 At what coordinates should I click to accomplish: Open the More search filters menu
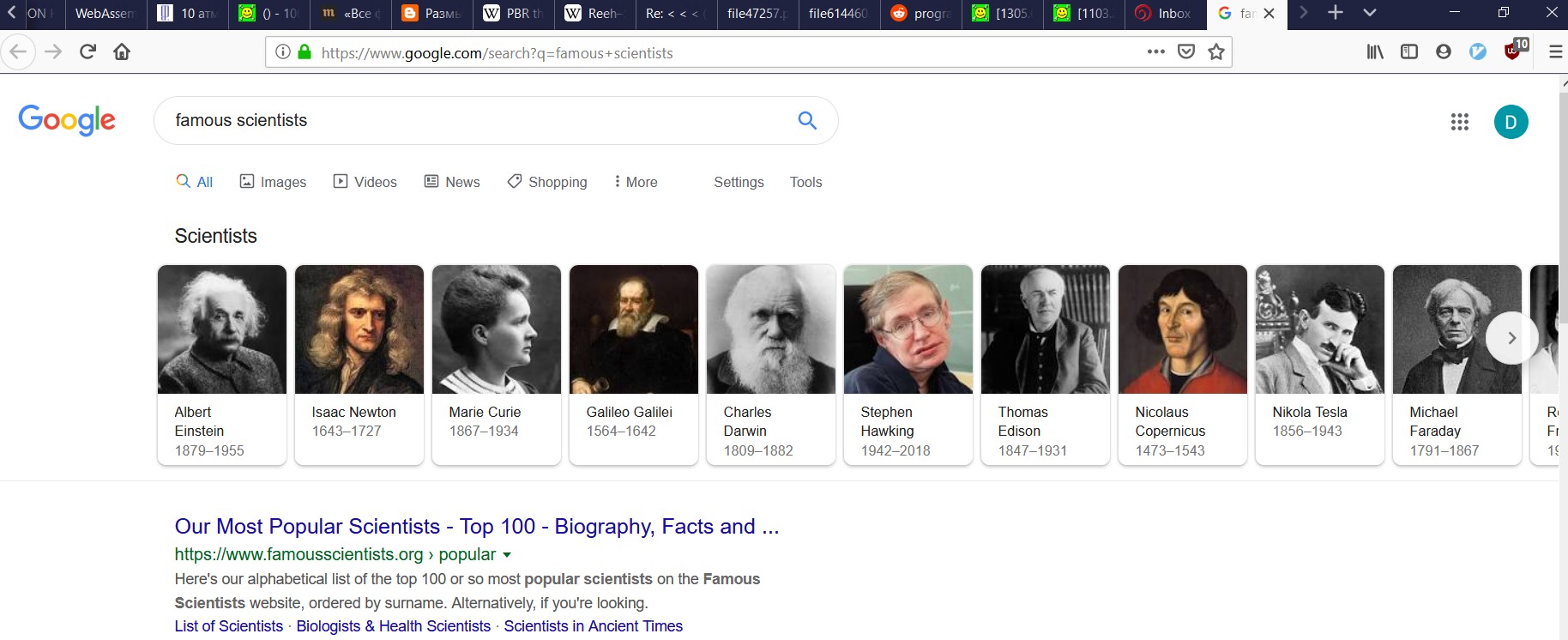636,182
